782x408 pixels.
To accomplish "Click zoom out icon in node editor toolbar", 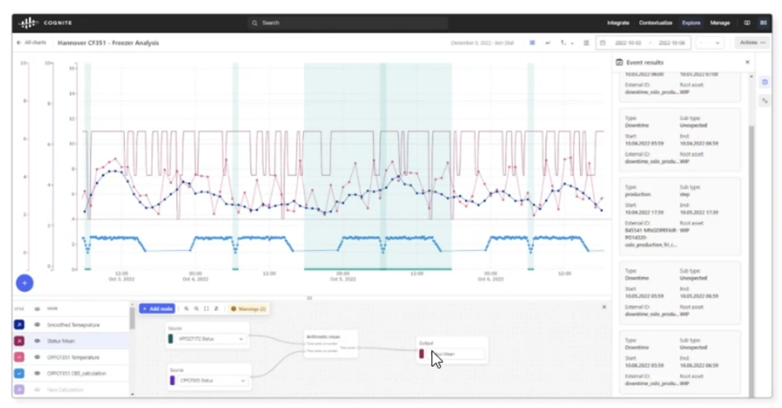I will pyautogui.click(x=196, y=309).
